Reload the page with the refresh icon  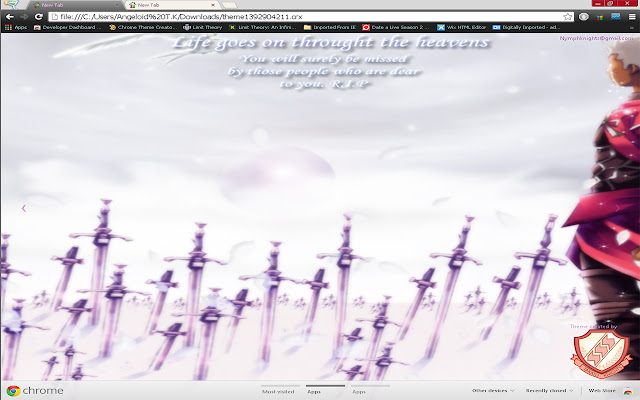click(39, 17)
